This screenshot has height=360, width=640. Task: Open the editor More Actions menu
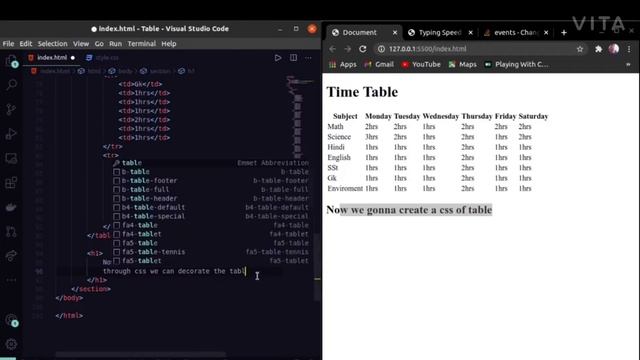(309, 58)
